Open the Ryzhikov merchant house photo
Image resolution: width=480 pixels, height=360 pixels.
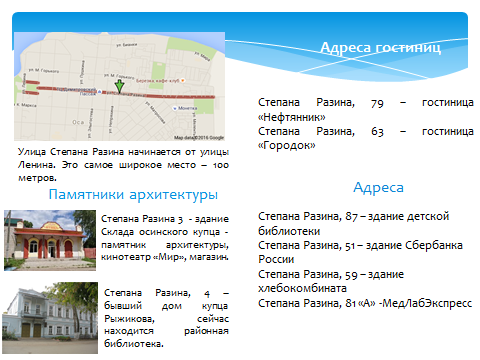click(x=50, y=318)
